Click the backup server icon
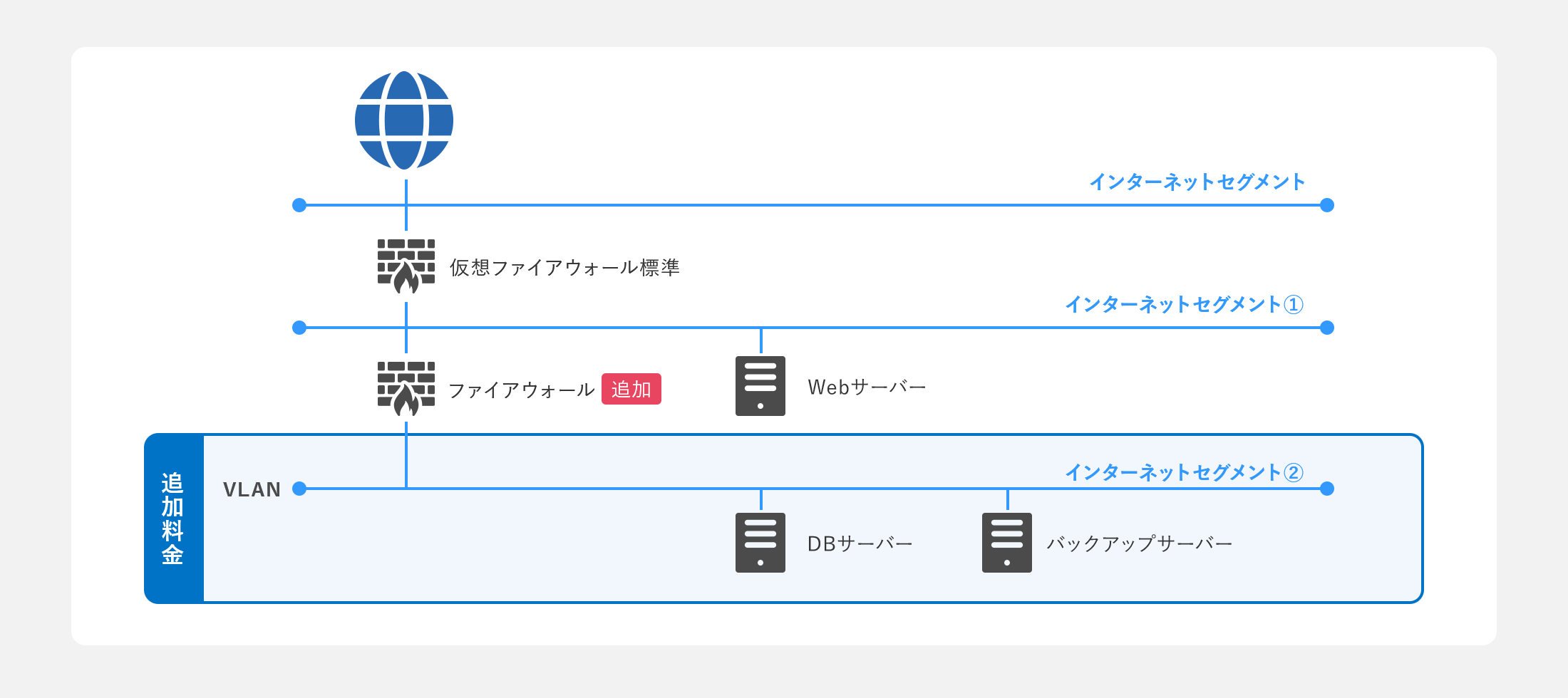The image size is (1568, 698). point(1006,543)
